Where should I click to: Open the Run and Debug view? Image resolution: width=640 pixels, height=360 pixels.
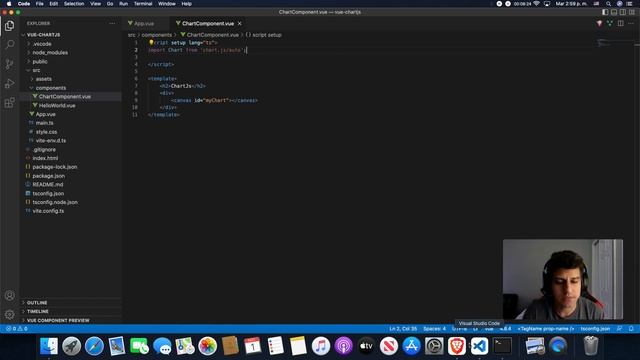pyautogui.click(x=9, y=84)
